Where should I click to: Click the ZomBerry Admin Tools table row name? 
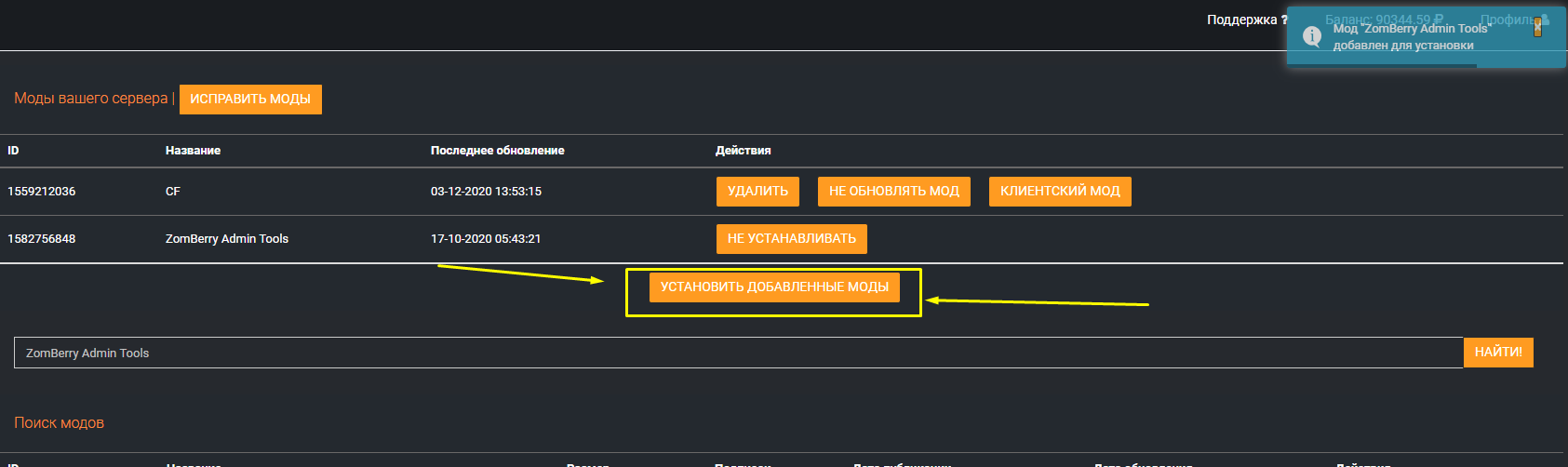[227, 238]
